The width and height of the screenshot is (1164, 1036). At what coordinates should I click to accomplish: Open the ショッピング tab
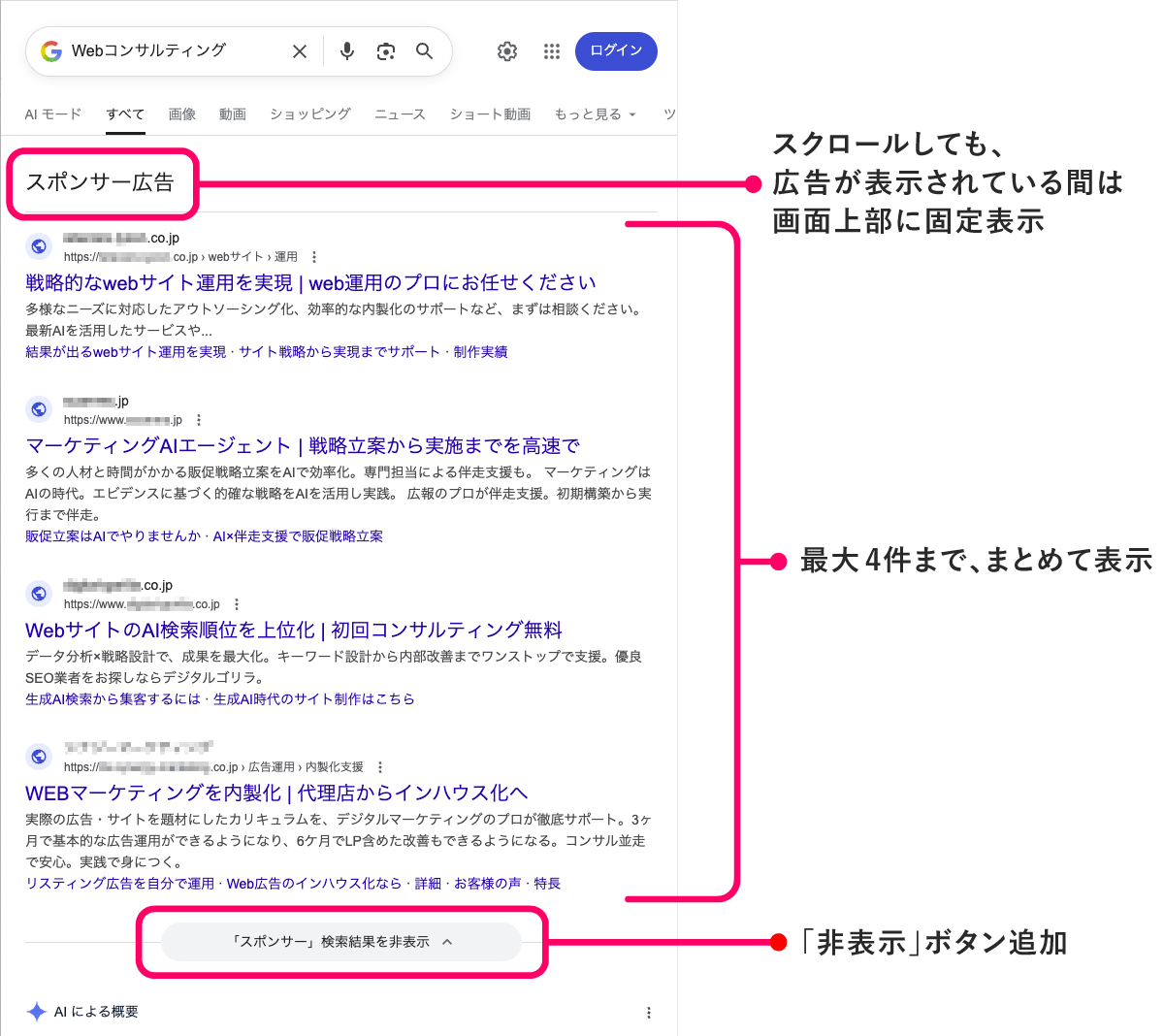tap(310, 114)
